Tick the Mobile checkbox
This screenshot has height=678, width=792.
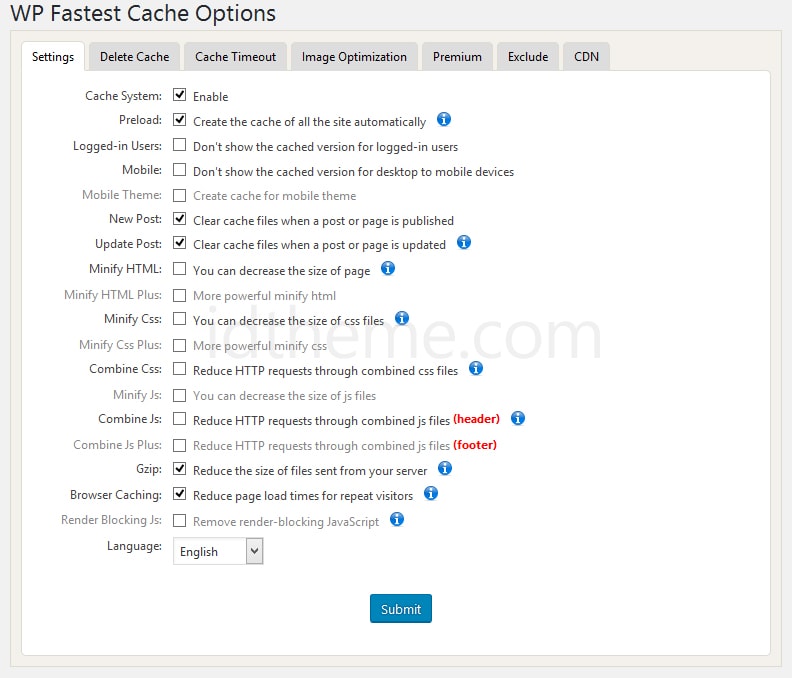179,170
